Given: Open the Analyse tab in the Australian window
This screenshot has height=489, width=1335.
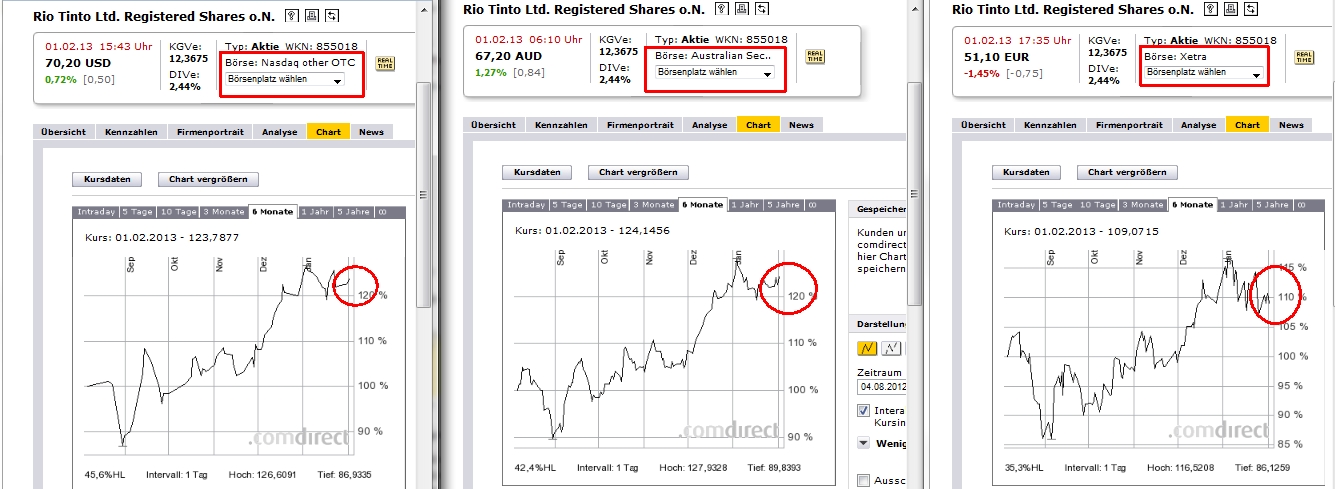Looking at the screenshot, I should (709, 125).
